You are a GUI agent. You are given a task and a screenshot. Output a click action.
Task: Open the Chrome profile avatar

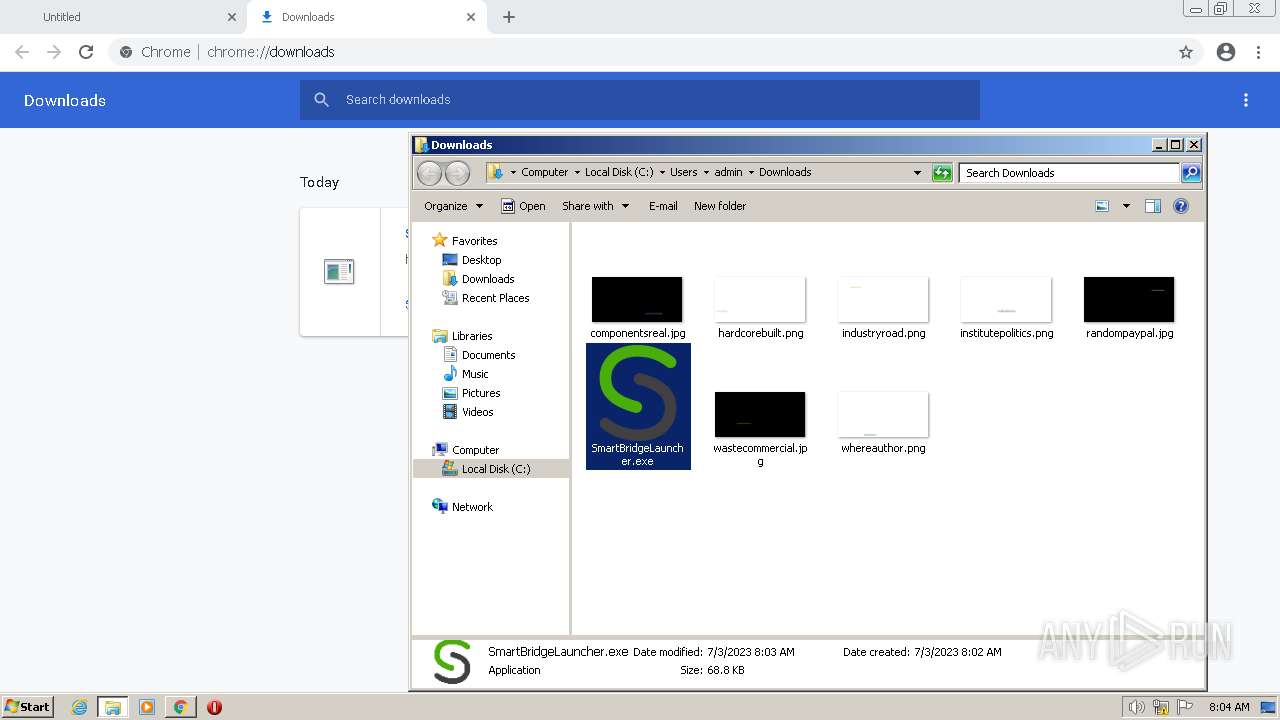(x=1226, y=52)
